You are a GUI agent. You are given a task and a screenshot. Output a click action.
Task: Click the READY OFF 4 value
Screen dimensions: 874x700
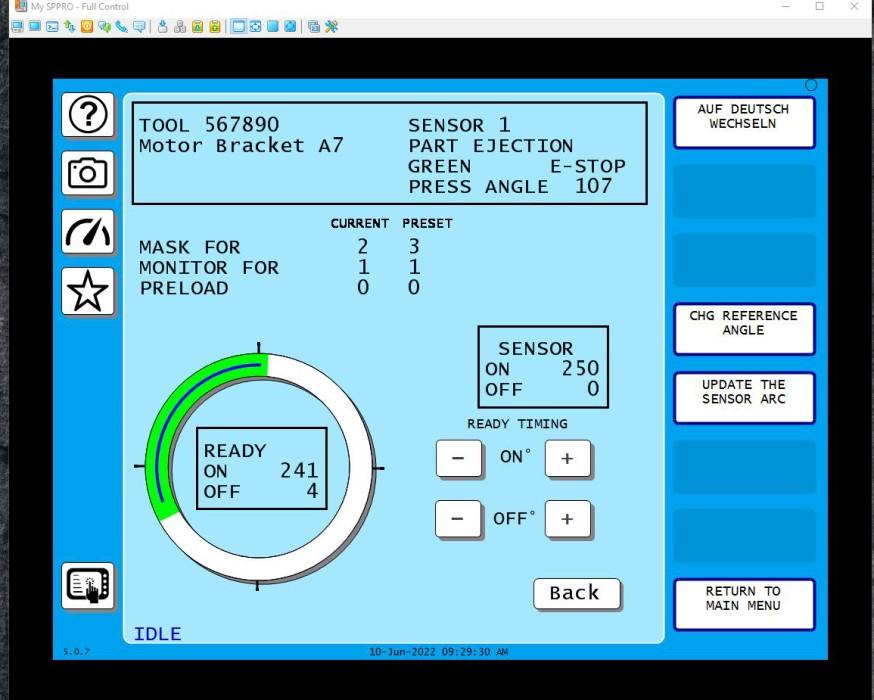(312, 492)
